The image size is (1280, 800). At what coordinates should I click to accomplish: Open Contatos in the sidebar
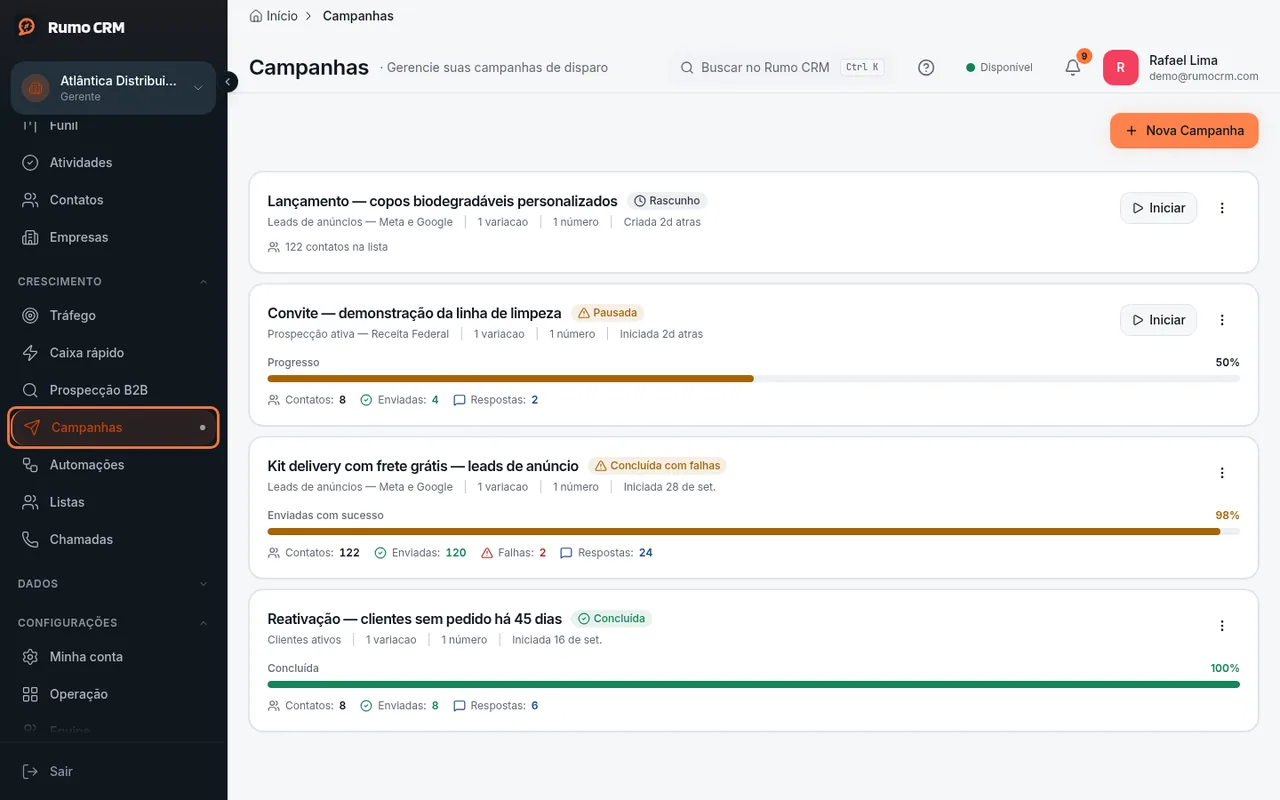(x=113, y=200)
